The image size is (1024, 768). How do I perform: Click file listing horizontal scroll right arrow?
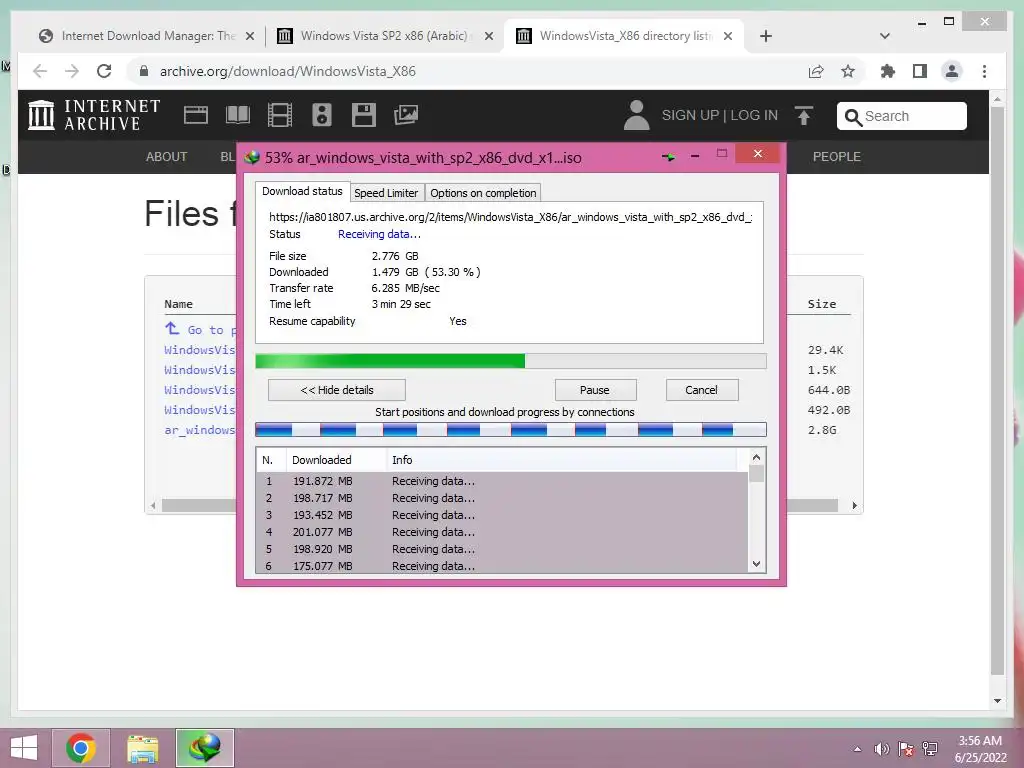pos(854,505)
